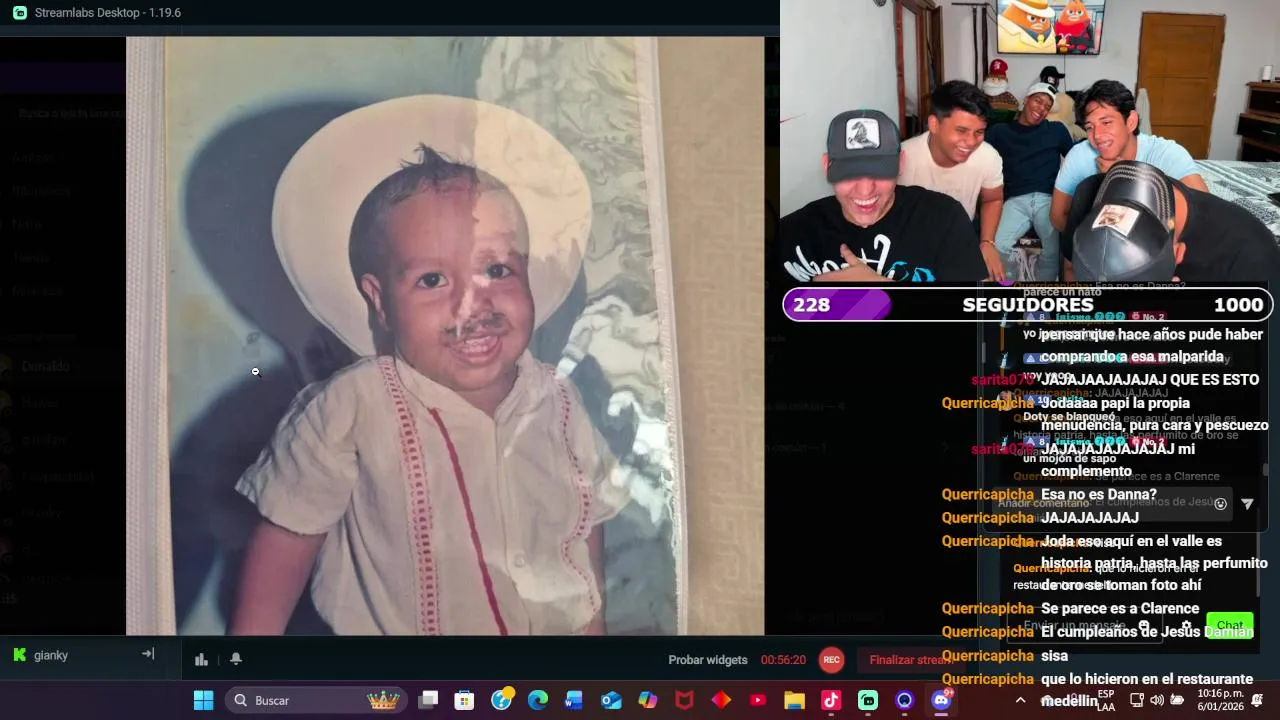Click the 00:56:20 stream timer

coord(783,660)
